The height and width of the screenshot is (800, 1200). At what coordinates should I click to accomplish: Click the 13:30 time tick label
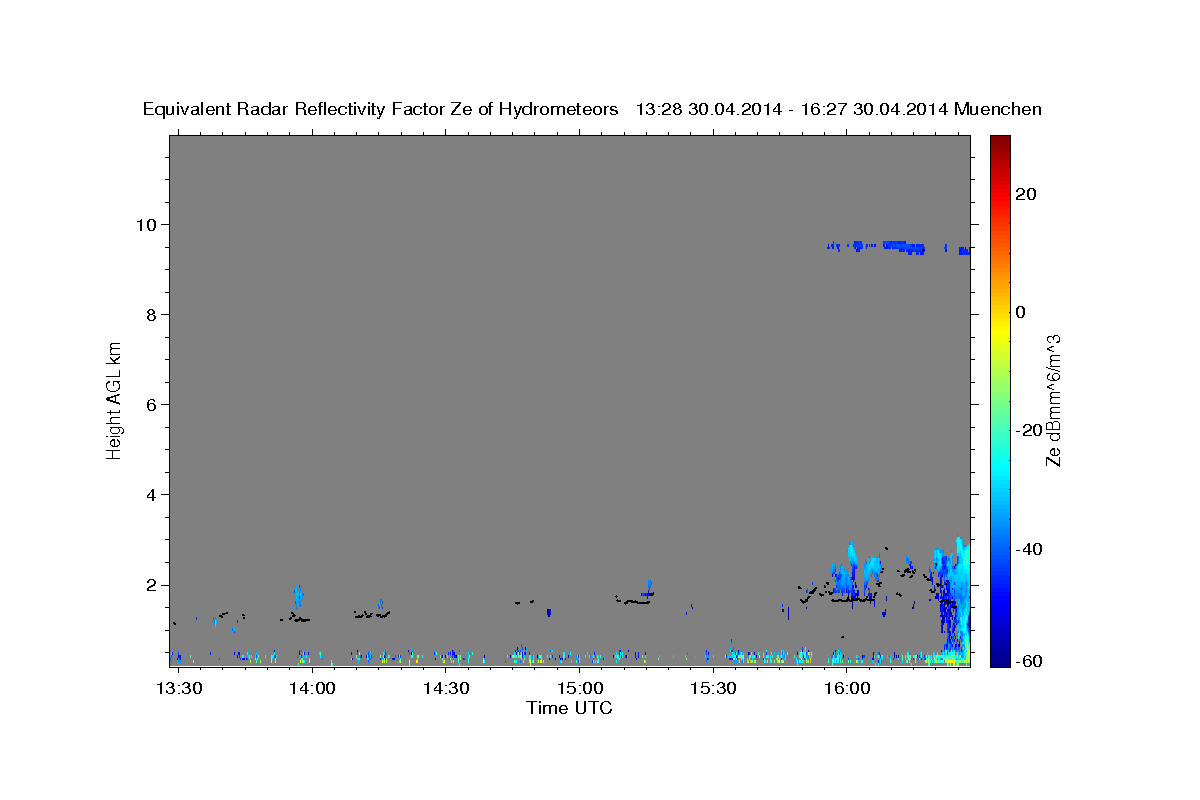(180, 688)
